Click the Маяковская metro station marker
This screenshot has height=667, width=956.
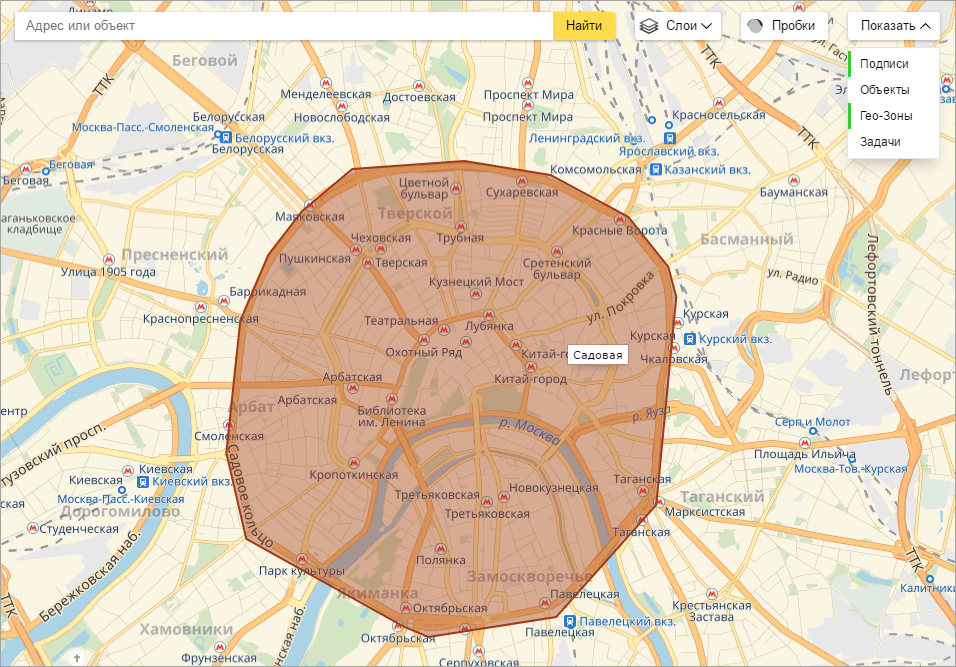(283, 216)
